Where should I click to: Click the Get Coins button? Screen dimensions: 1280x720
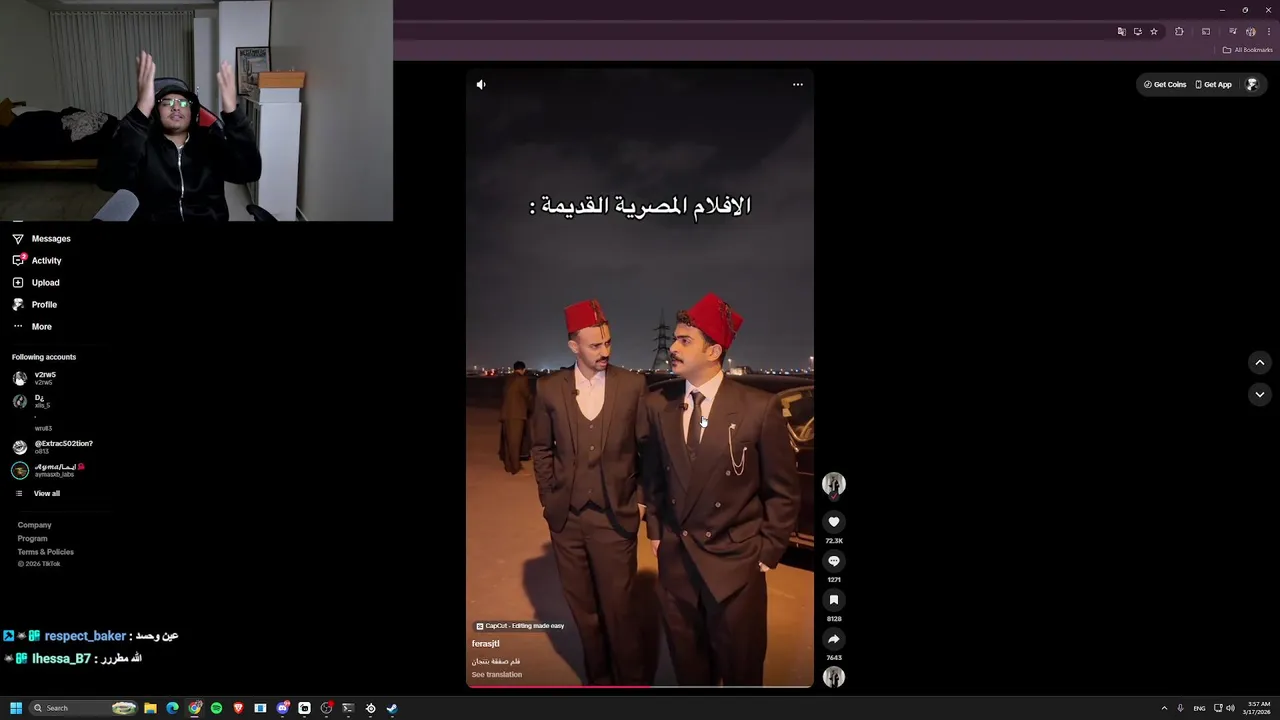pos(1165,85)
